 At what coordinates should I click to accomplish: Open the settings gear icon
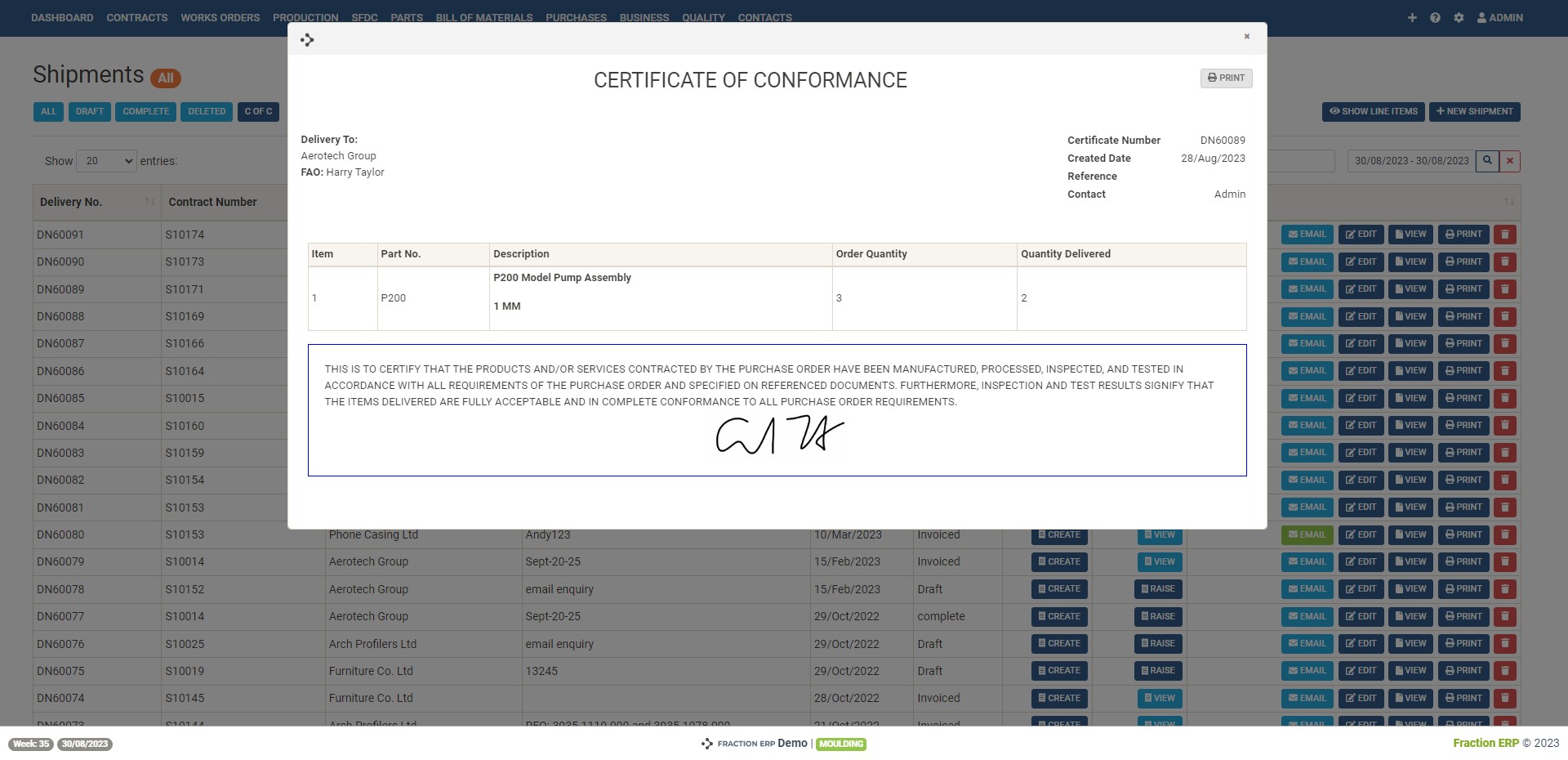click(x=1459, y=17)
